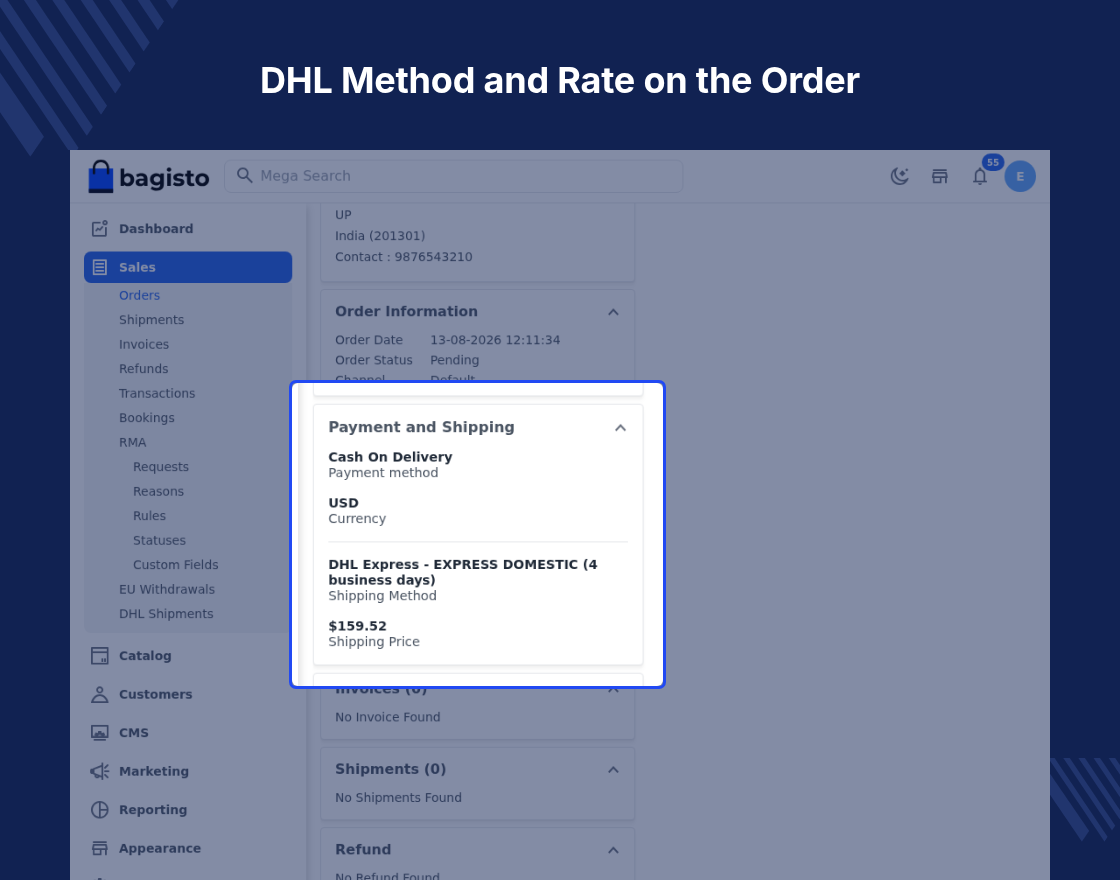Open RMA Rules
Image resolution: width=1120 pixels, height=880 pixels.
pos(149,516)
